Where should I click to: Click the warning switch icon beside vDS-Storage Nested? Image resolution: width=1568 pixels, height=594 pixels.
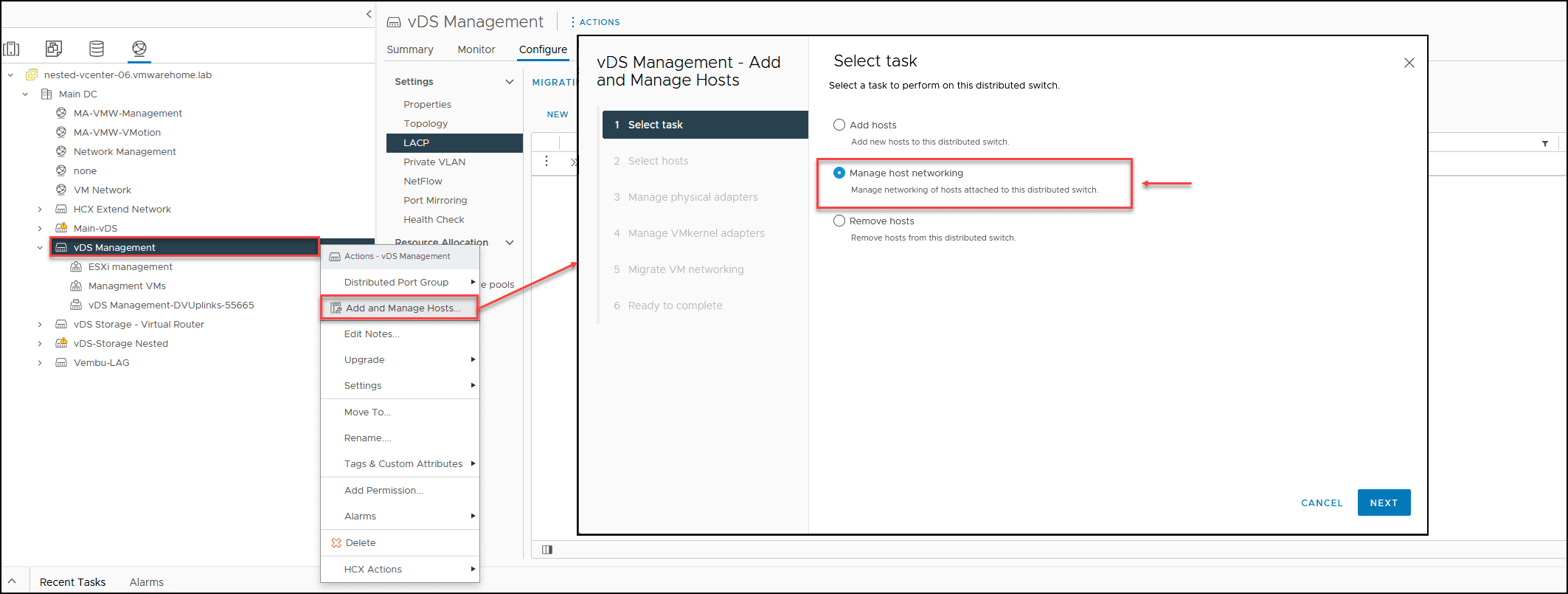coord(61,343)
